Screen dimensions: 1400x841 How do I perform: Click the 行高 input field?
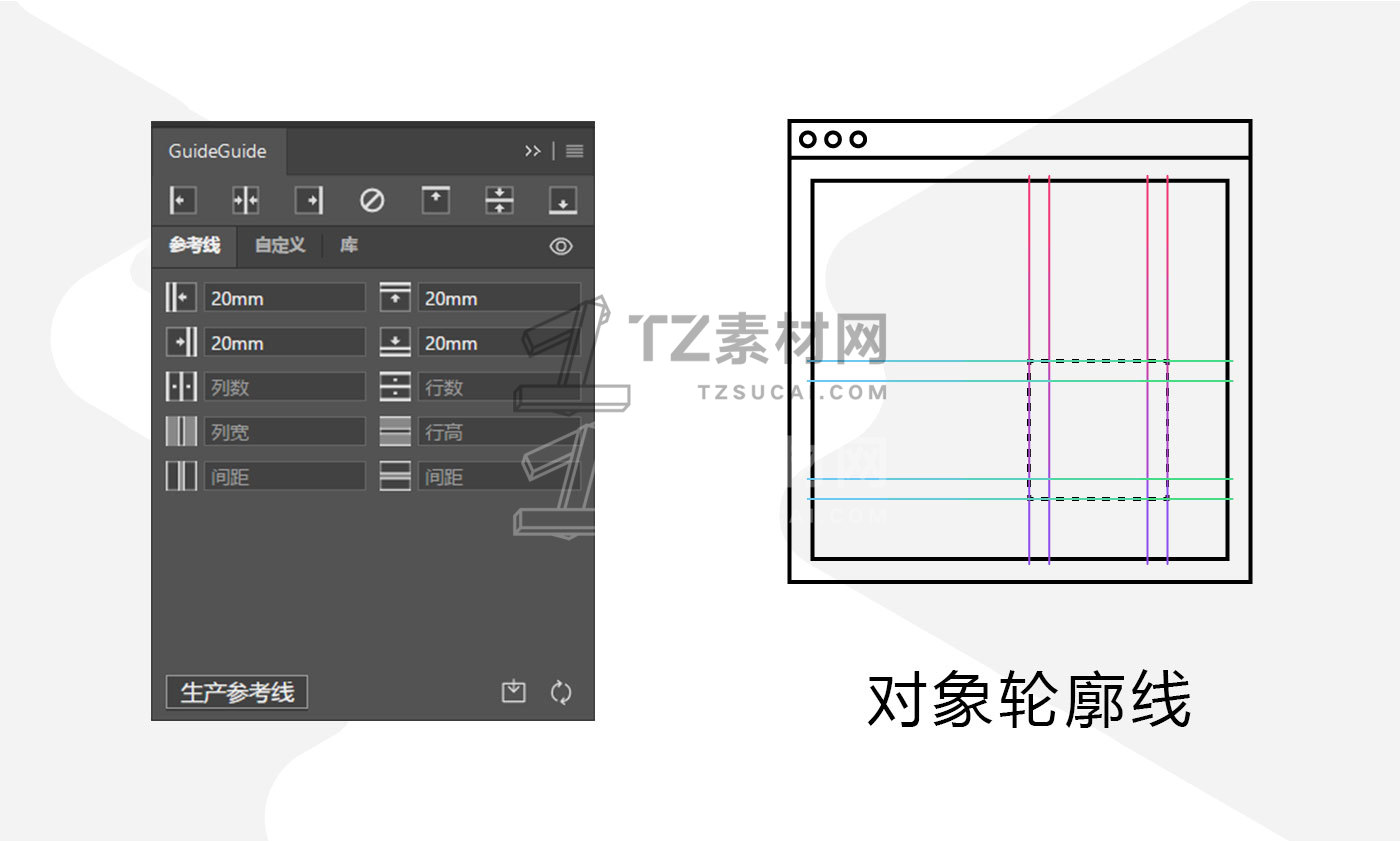point(499,432)
